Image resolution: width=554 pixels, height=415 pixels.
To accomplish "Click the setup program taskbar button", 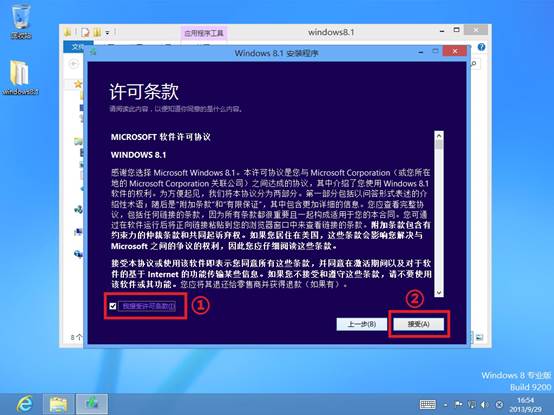I will pyautogui.click(x=92, y=404).
